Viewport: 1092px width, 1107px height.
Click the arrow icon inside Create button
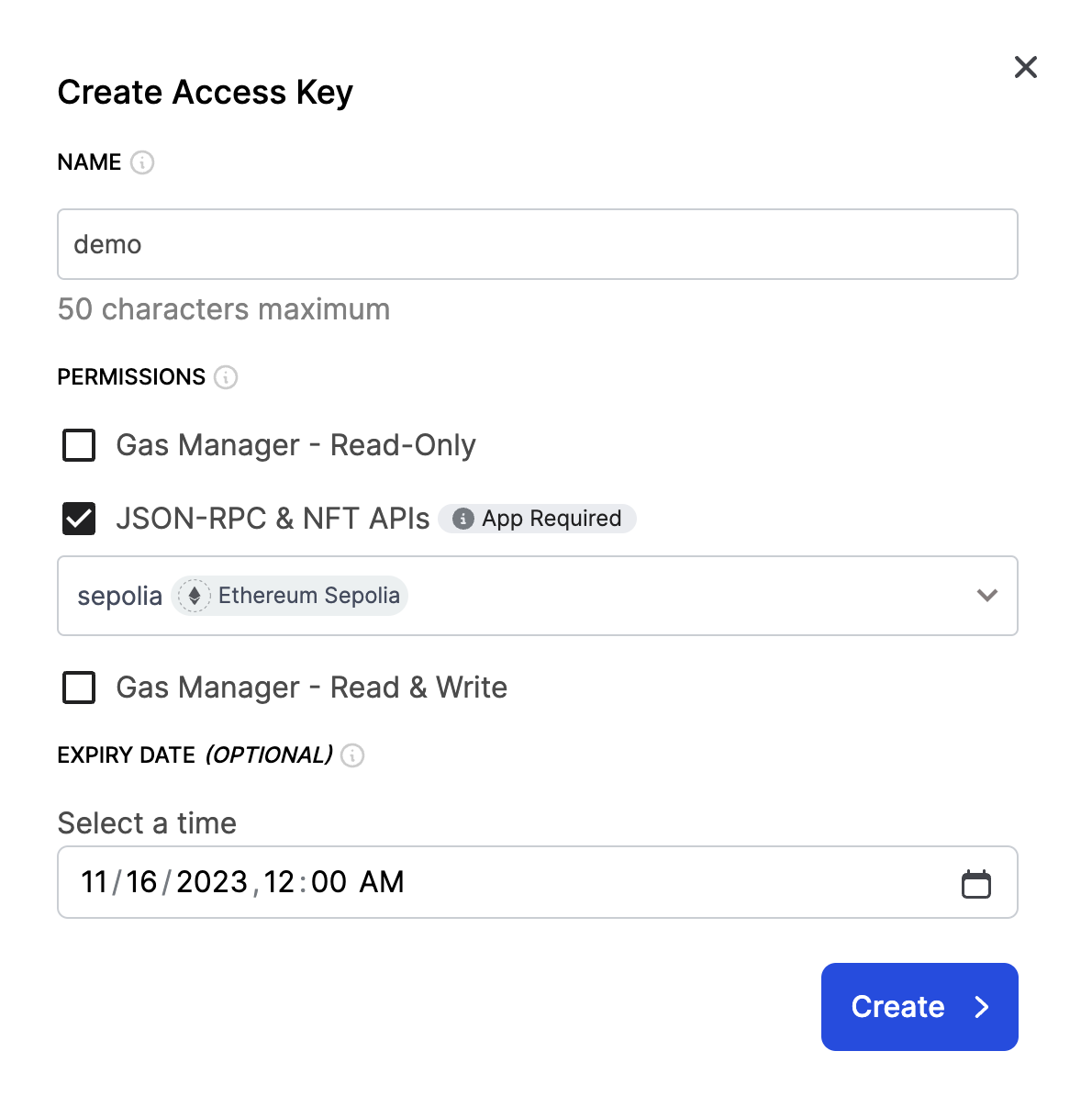tap(981, 1007)
